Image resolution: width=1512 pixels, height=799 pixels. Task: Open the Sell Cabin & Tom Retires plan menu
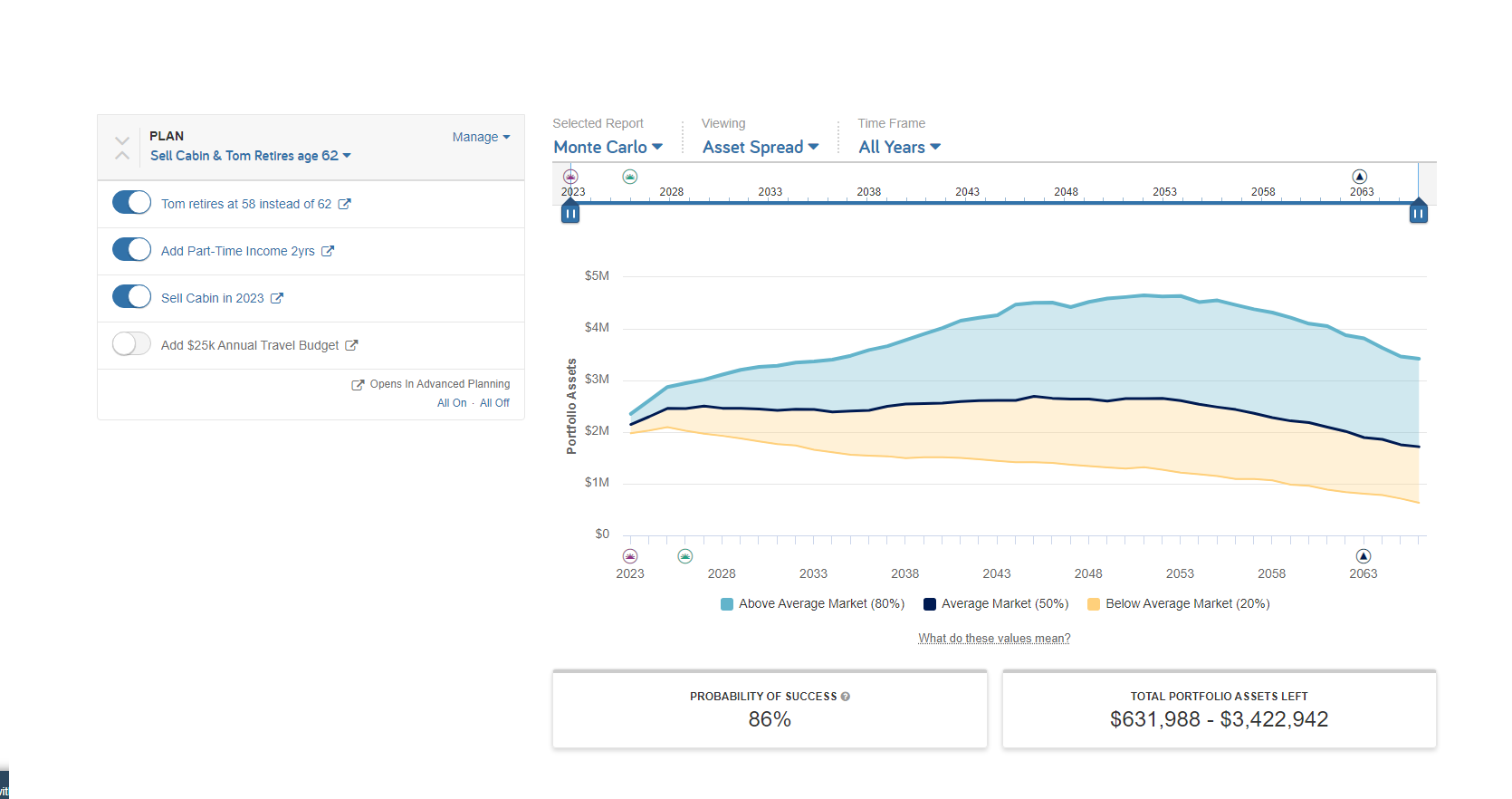click(251, 156)
